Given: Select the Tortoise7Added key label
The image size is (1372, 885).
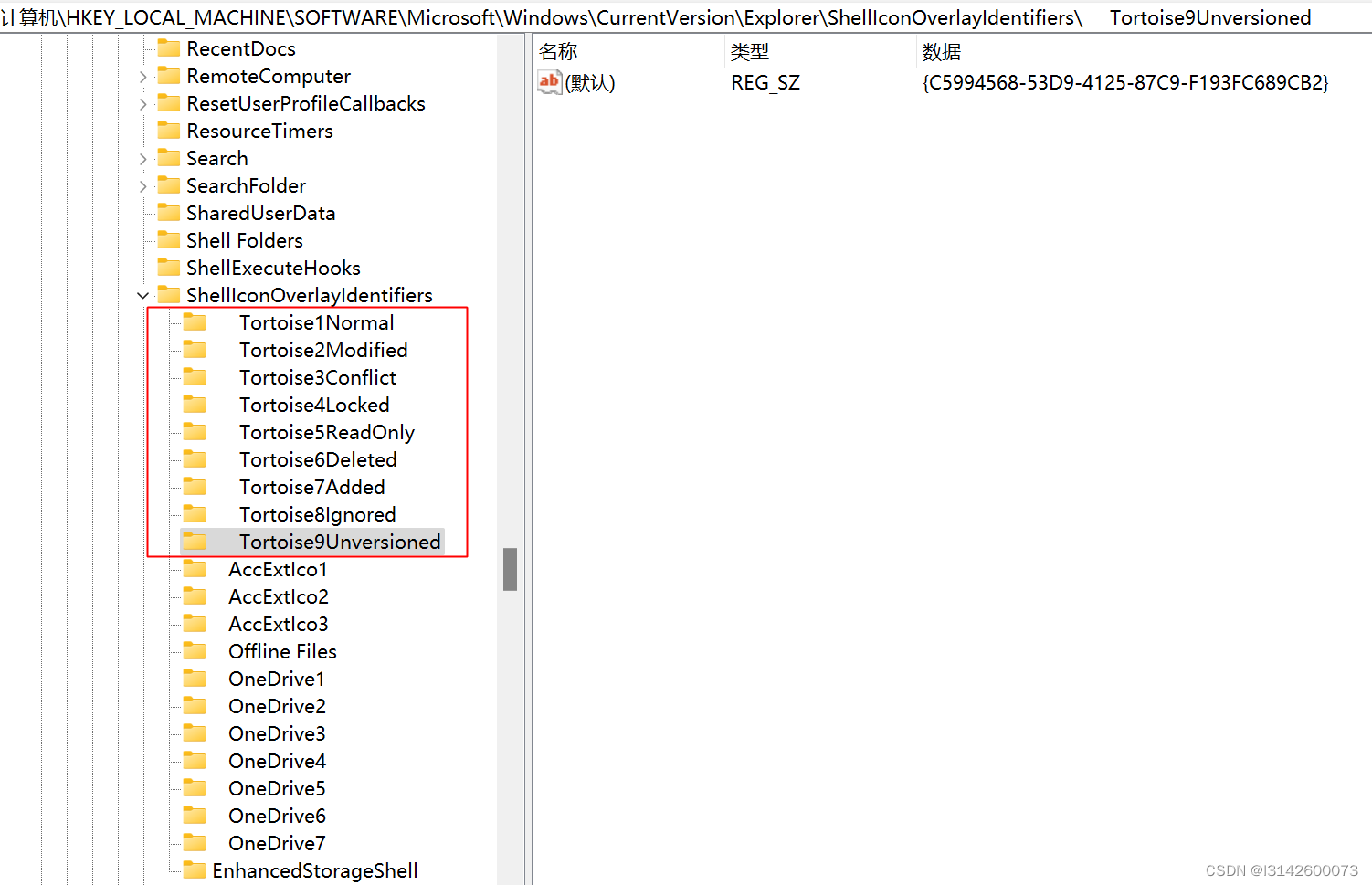Looking at the screenshot, I should tap(312, 487).
